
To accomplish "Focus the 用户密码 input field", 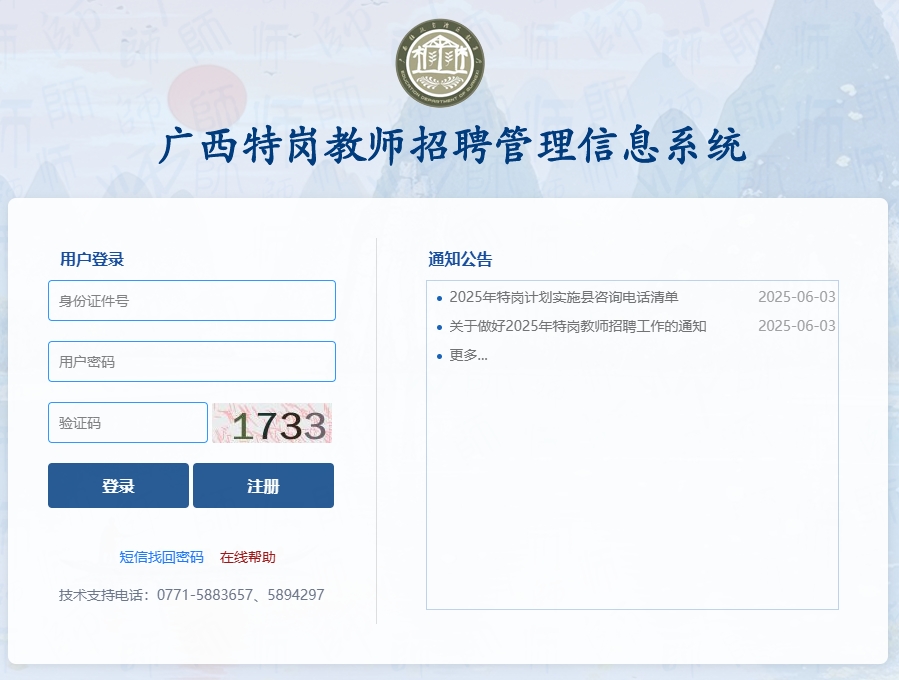I will click(x=192, y=362).
